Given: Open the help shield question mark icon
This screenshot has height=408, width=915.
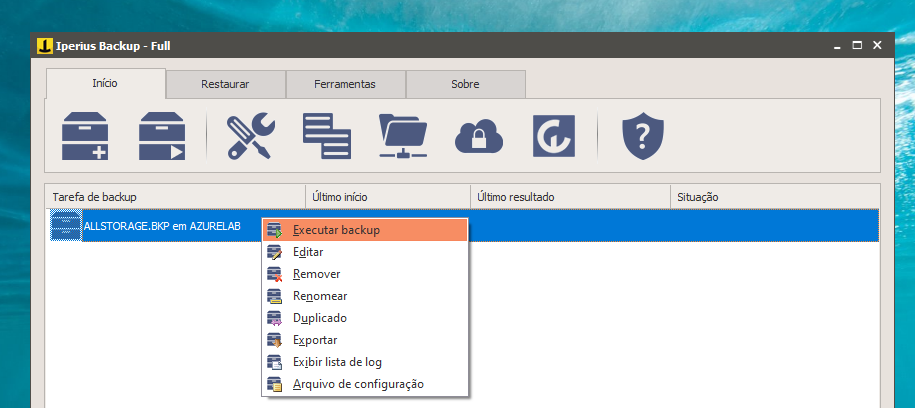Looking at the screenshot, I should point(643,136).
